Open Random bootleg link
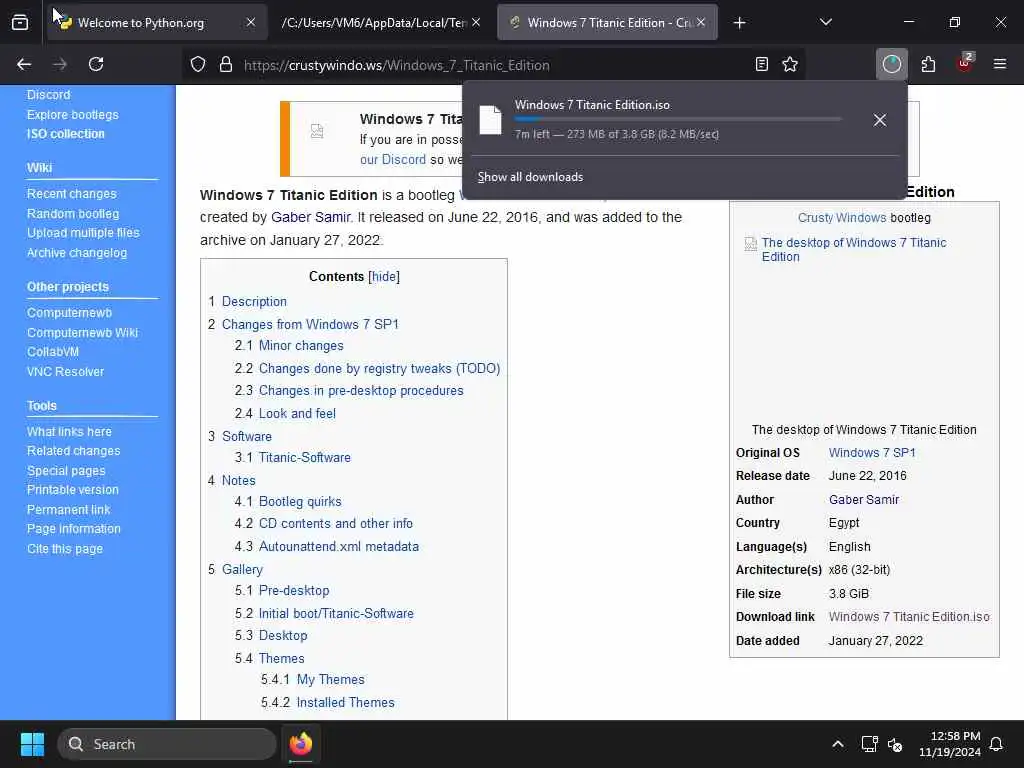The height and width of the screenshot is (768, 1024). pyautogui.click(x=72, y=214)
